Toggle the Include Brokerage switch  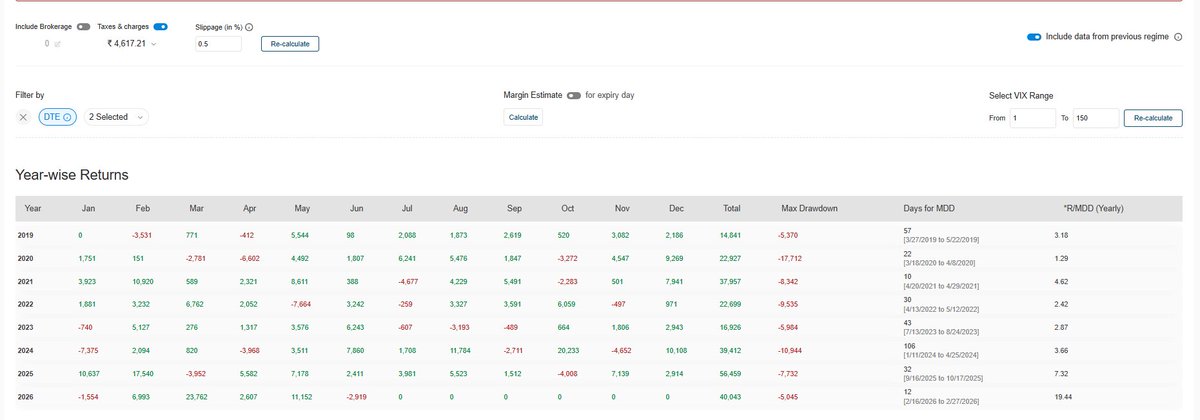click(x=84, y=27)
